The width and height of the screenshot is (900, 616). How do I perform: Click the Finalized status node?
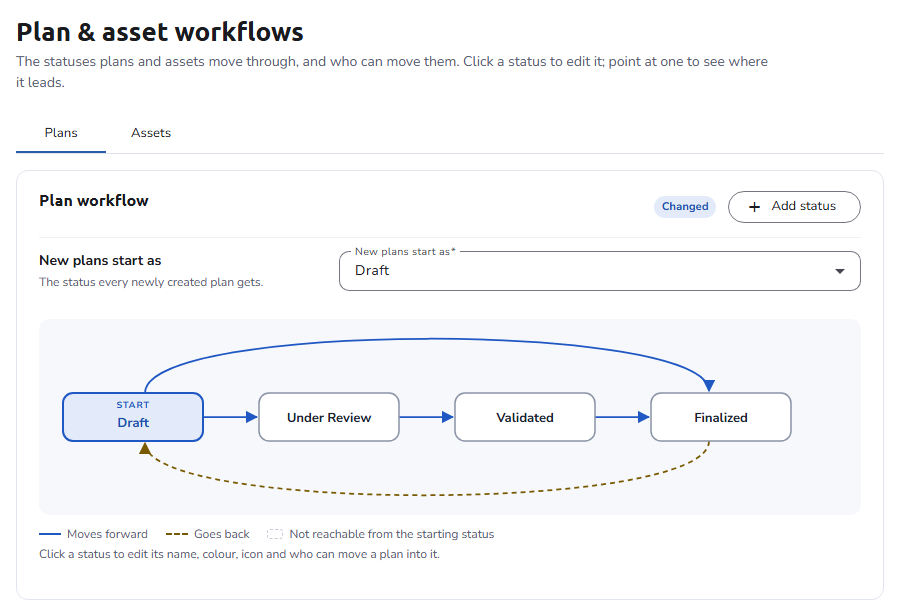(x=721, y=417)
